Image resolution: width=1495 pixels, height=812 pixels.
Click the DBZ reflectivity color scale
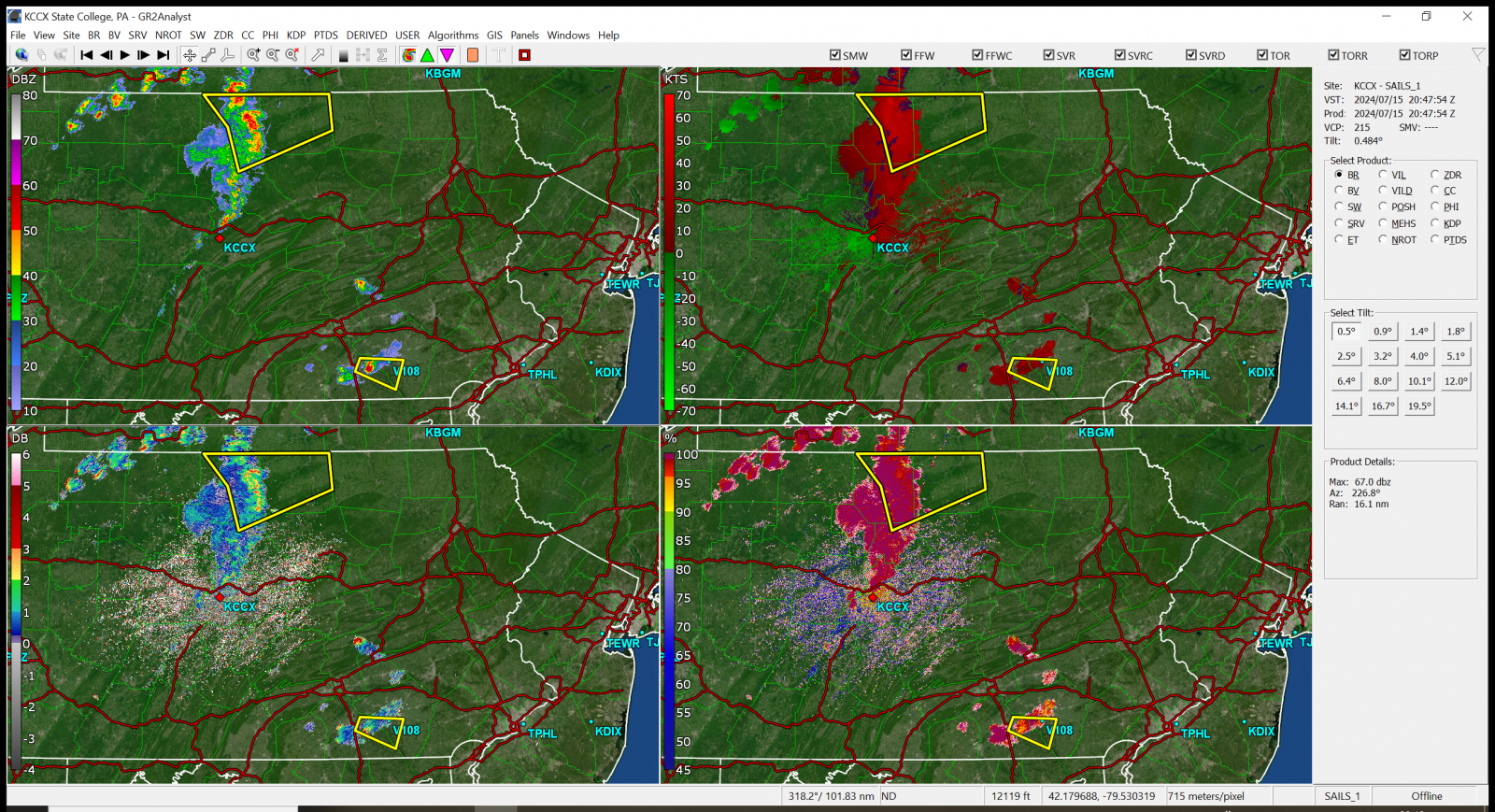click(16, 252)
